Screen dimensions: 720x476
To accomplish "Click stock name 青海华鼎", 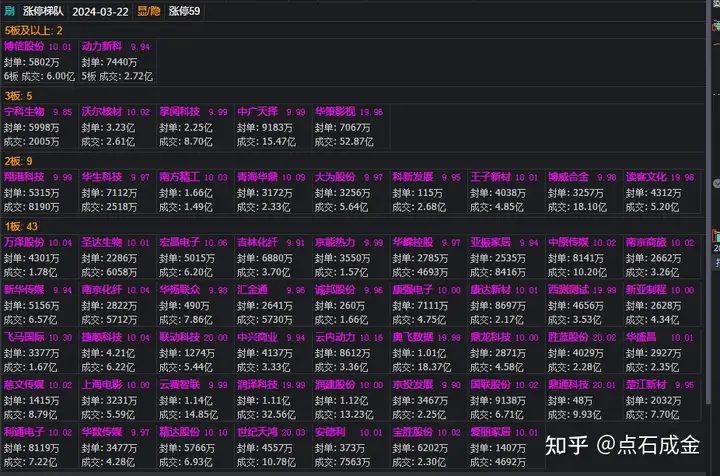I will pyautogui.click(x=257, y=177).
